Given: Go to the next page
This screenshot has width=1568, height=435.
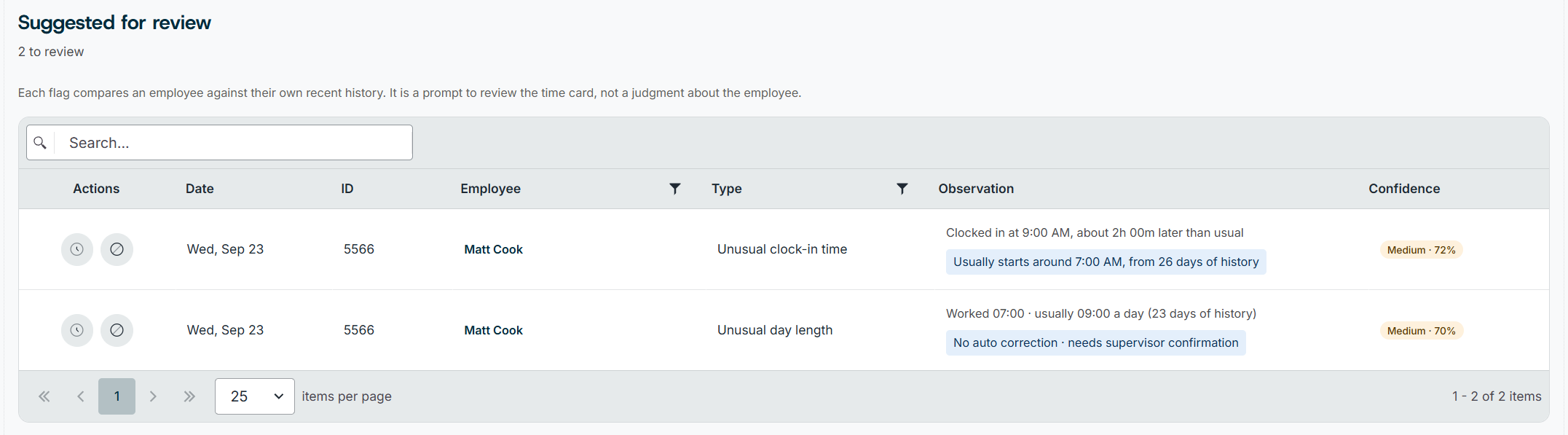Looking at the screenshot, I should (x=153, y=396).
